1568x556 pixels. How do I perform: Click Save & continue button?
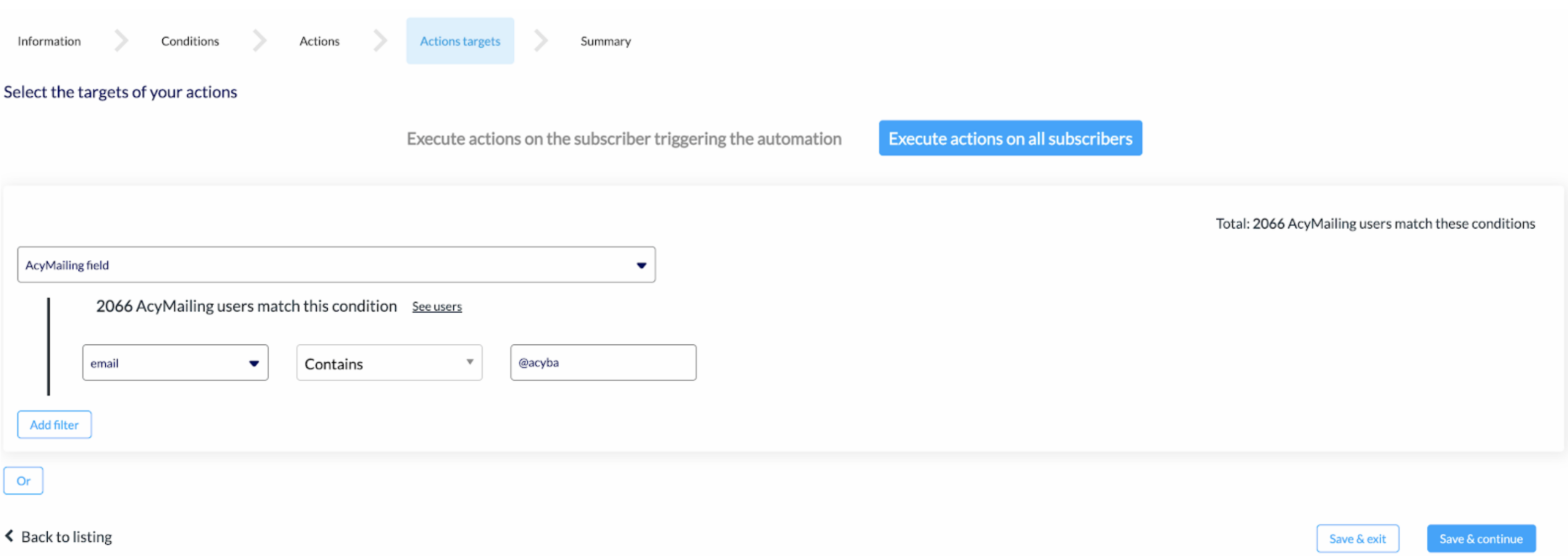pos(1481,539)
